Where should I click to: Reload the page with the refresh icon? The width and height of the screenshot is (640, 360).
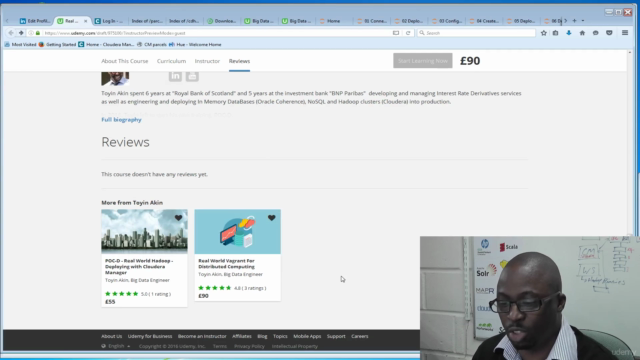pyautogui.click(x=408, y=33)
